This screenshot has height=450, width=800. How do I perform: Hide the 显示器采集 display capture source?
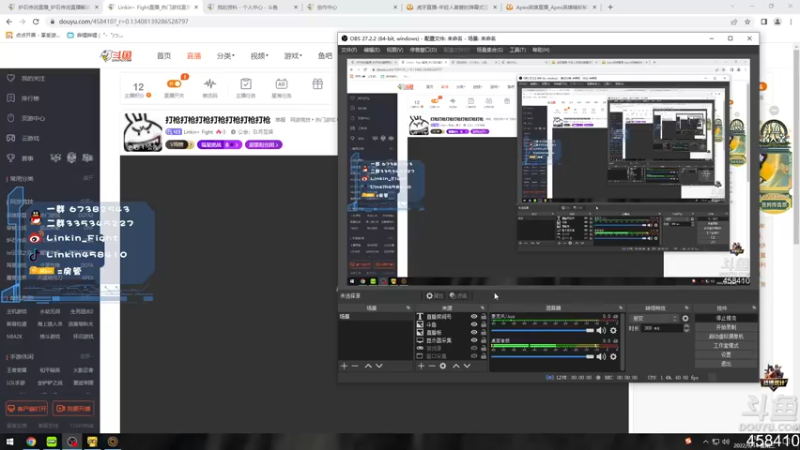tap(473, 340)
